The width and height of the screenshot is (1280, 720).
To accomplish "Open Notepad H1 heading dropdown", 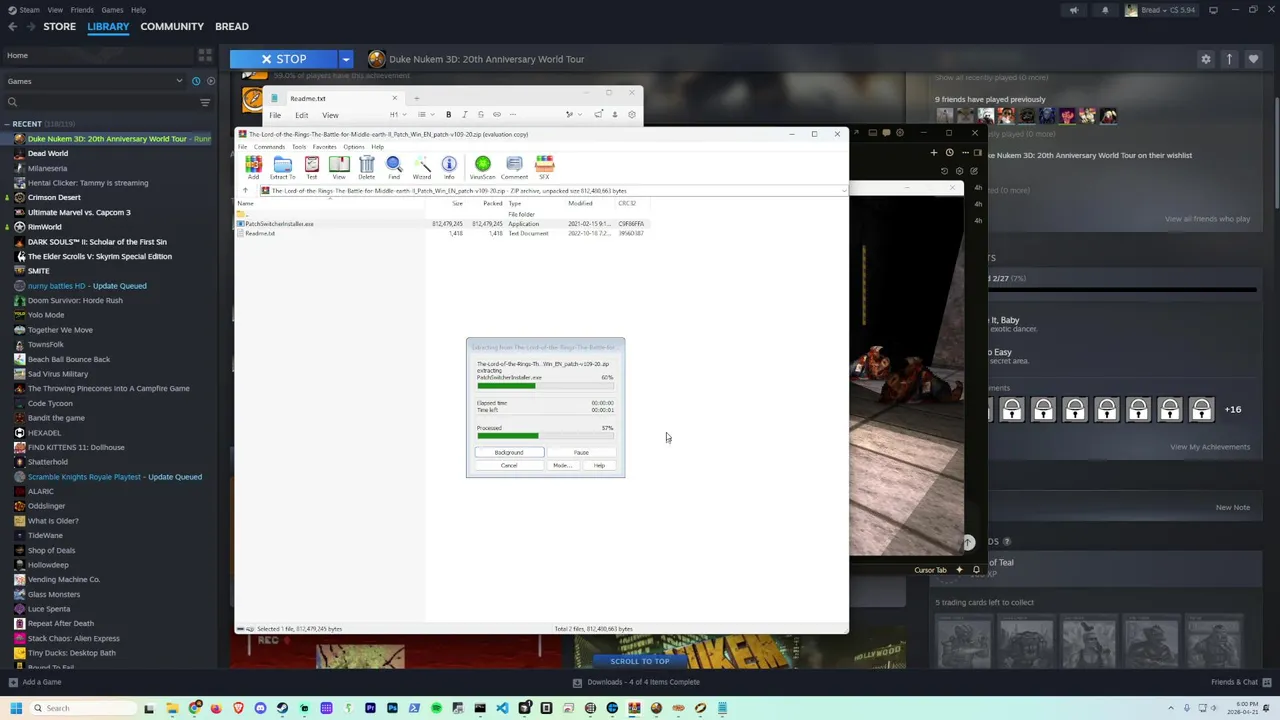I will (398, 115).
